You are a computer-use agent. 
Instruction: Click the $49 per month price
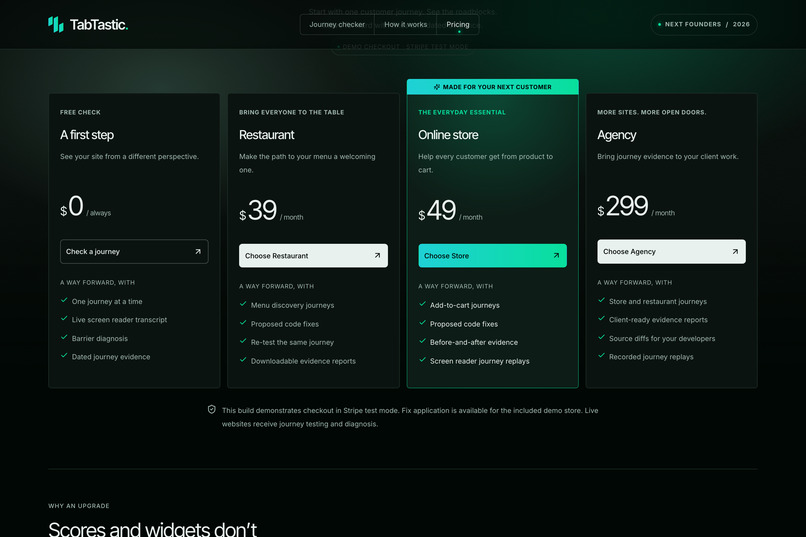click(450, 211)
